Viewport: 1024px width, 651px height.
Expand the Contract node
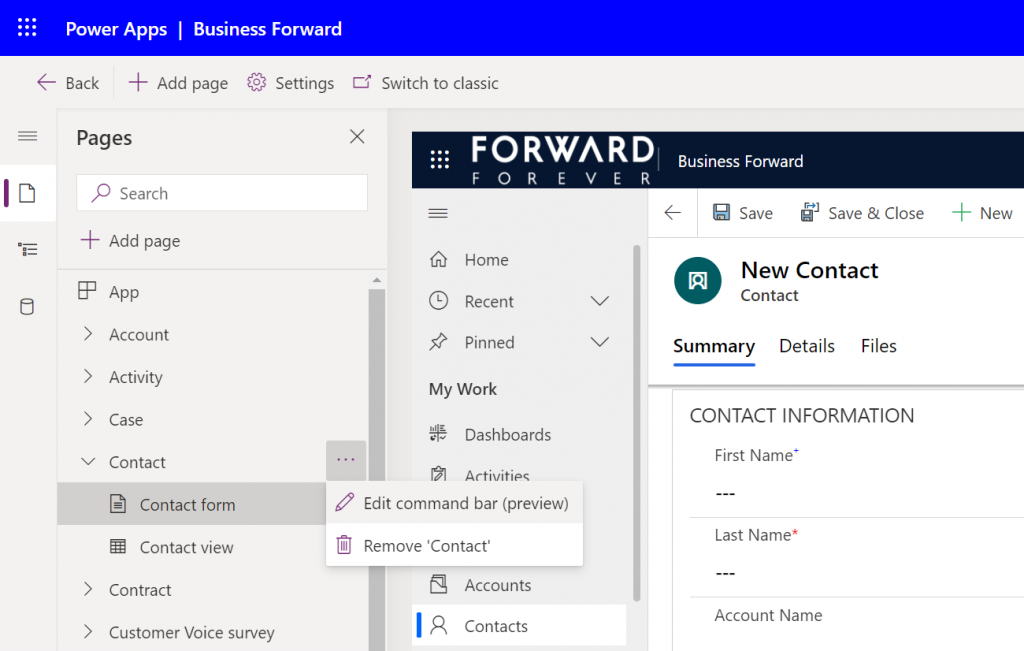click(x=88, y=589)
